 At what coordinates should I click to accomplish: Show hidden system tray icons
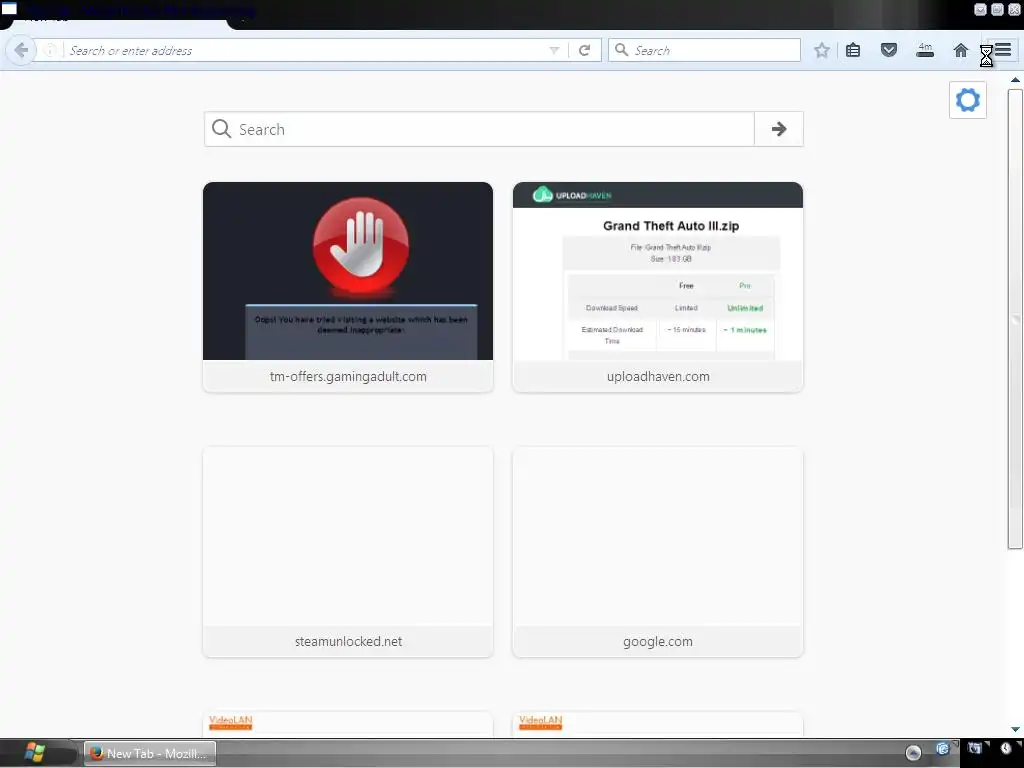click(x=913, y=754)
